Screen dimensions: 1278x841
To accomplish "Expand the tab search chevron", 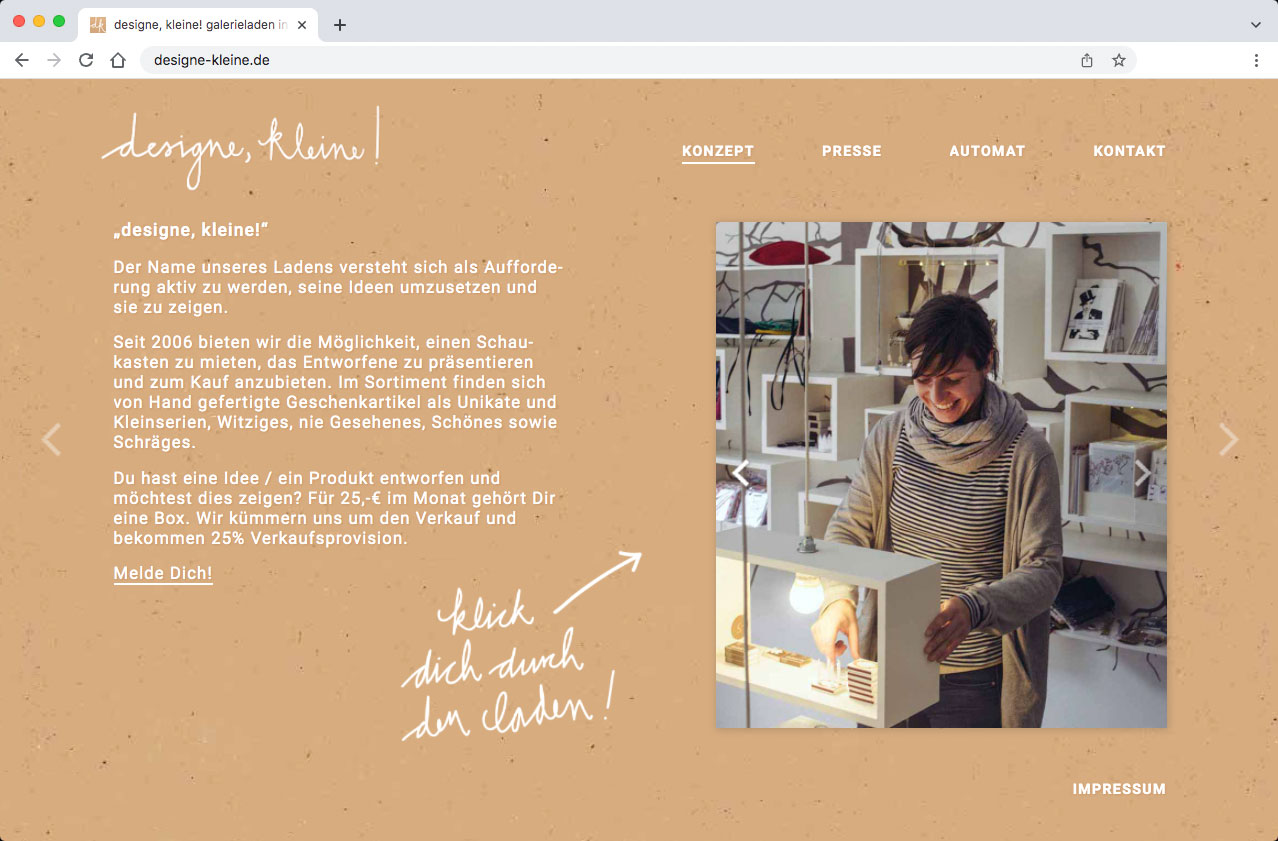I will tap(1256, 25).
